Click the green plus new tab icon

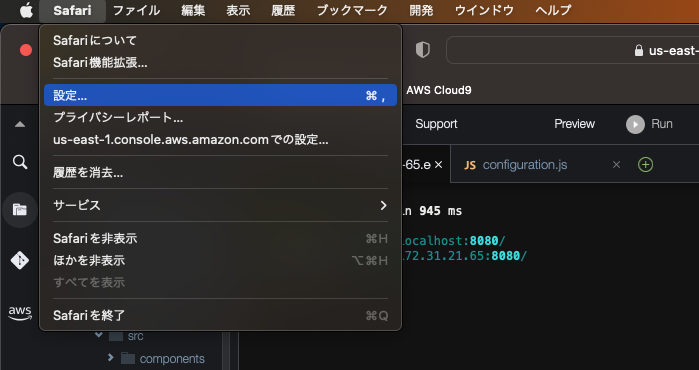646,164
